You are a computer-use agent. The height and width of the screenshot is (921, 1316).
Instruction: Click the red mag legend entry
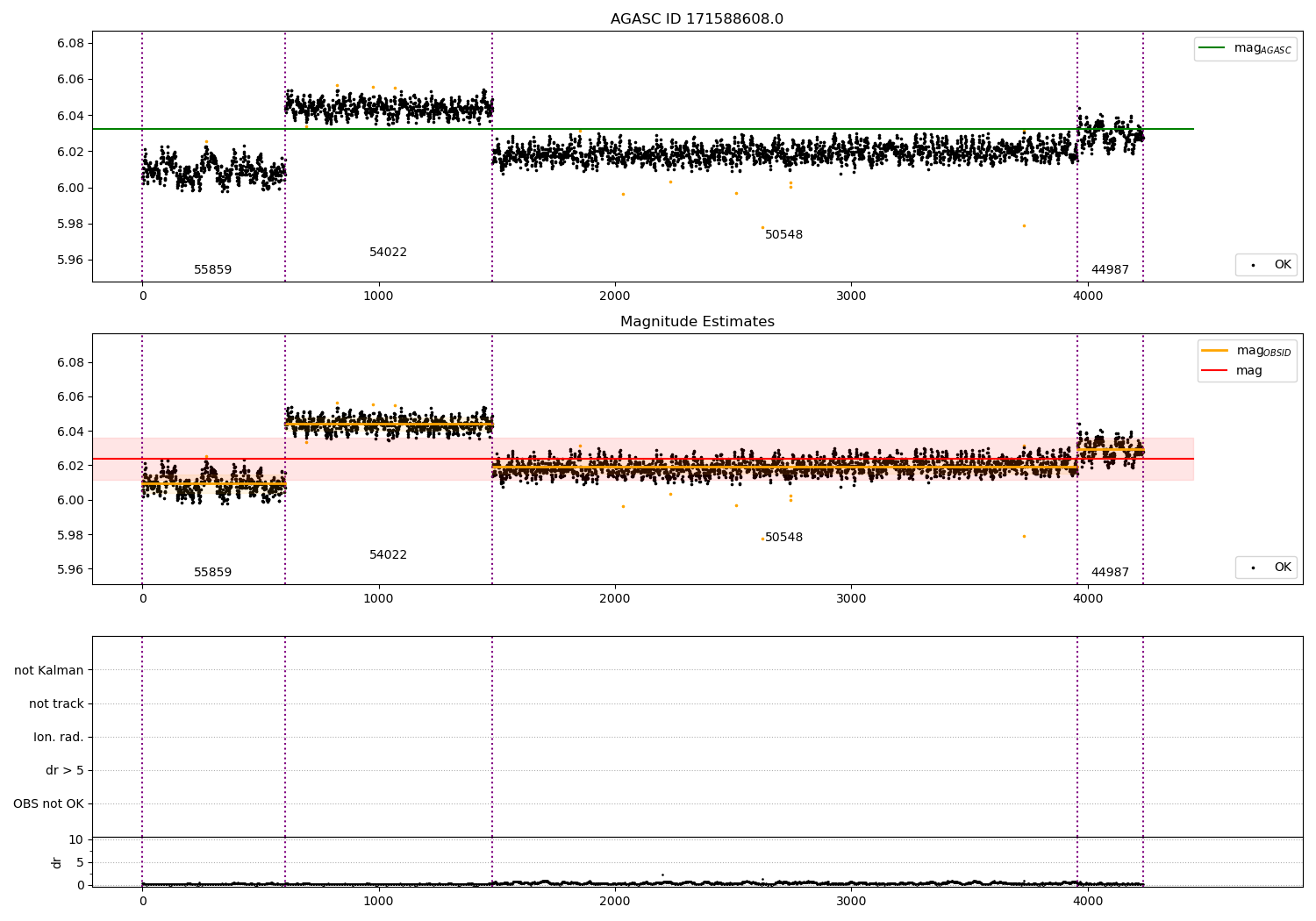pos(1232,370)
